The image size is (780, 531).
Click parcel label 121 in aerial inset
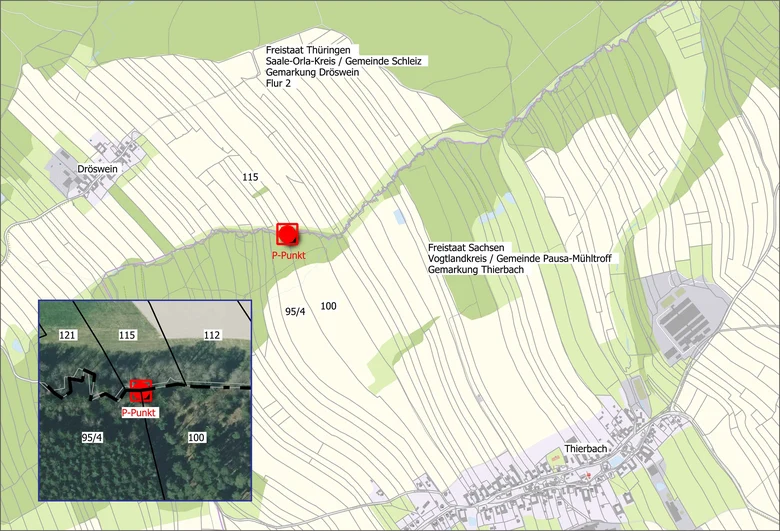[67, 335]
